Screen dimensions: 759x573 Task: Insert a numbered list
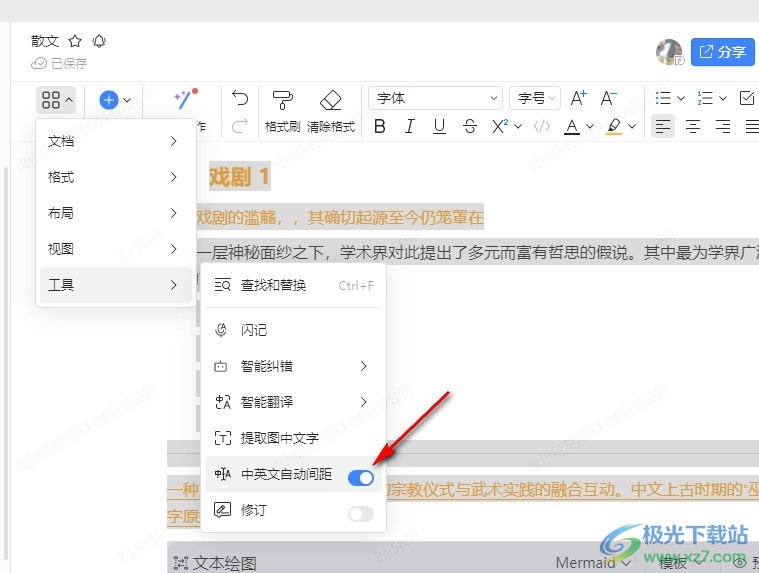(x=705, y=98)
